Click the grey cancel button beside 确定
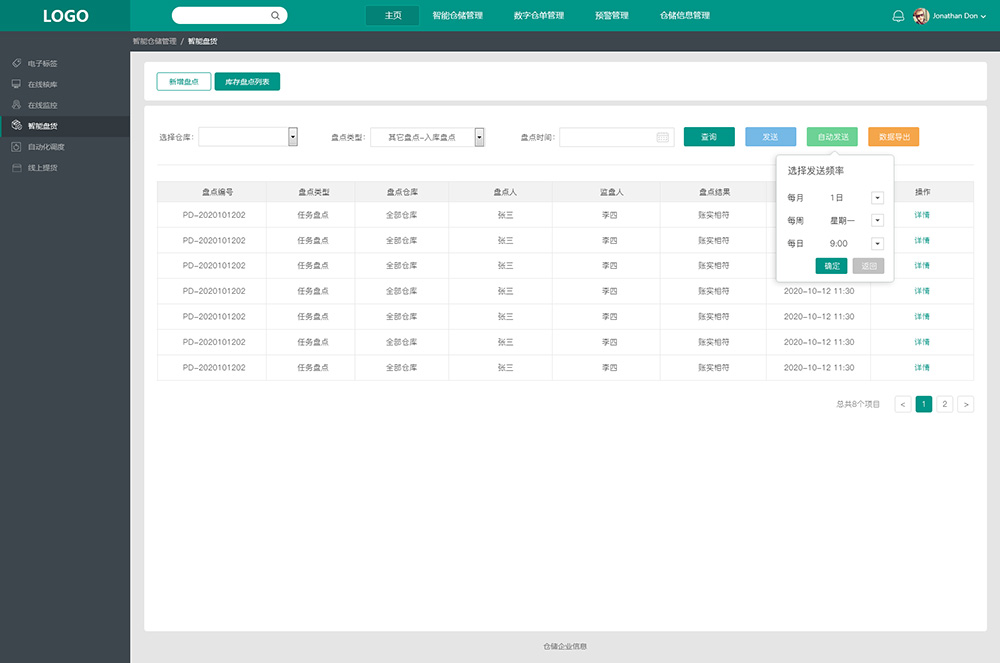 [869, 266]
